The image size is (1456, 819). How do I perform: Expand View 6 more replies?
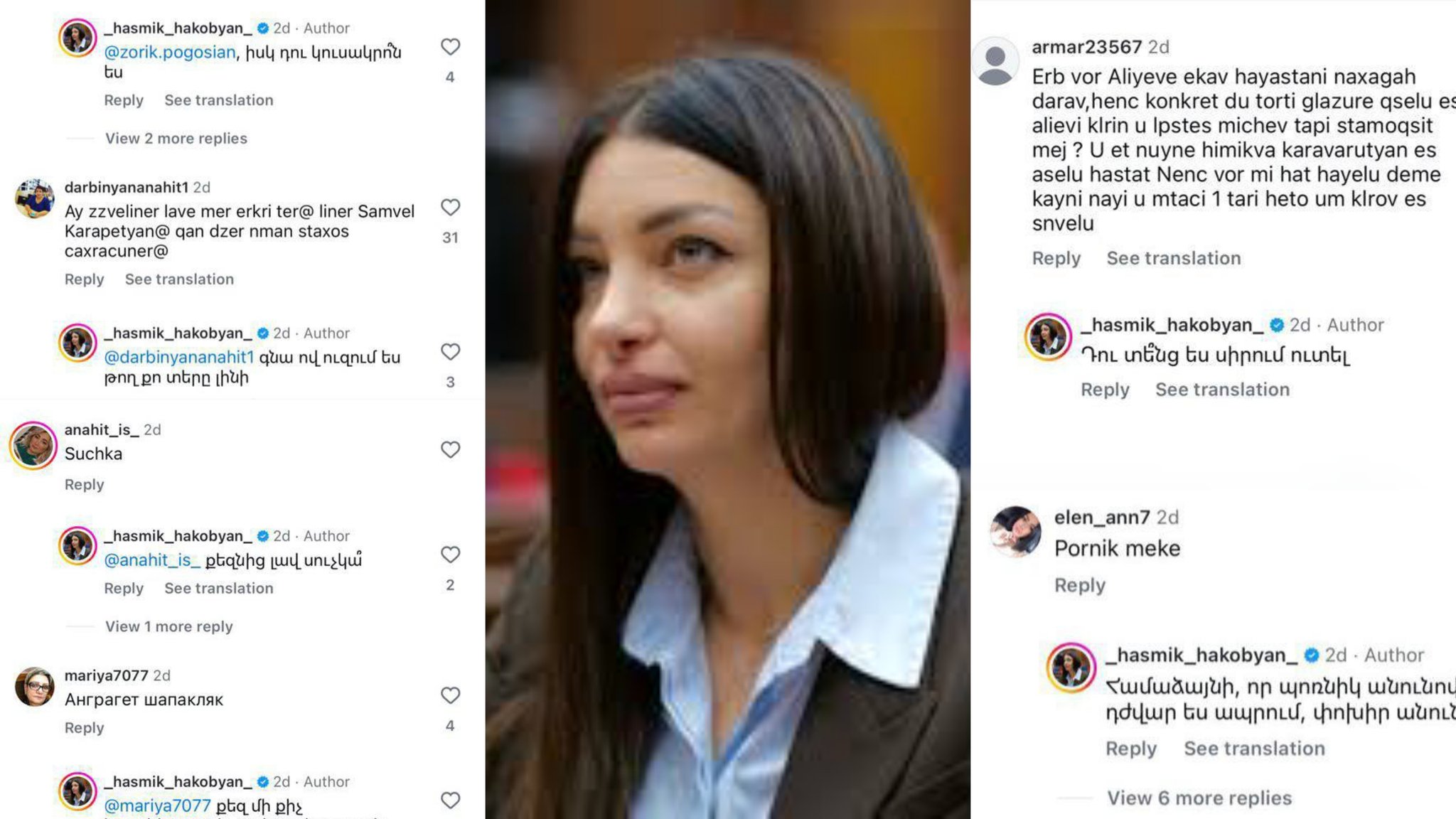[1199, 798]
